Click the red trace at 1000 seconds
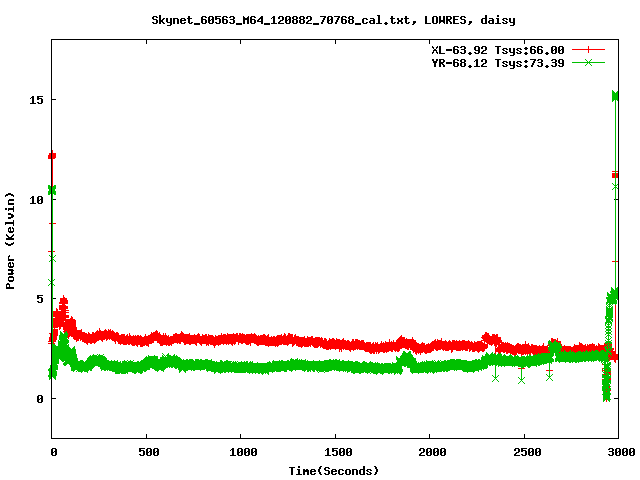Screen dimensions: 640x480 tap(241, 340)
